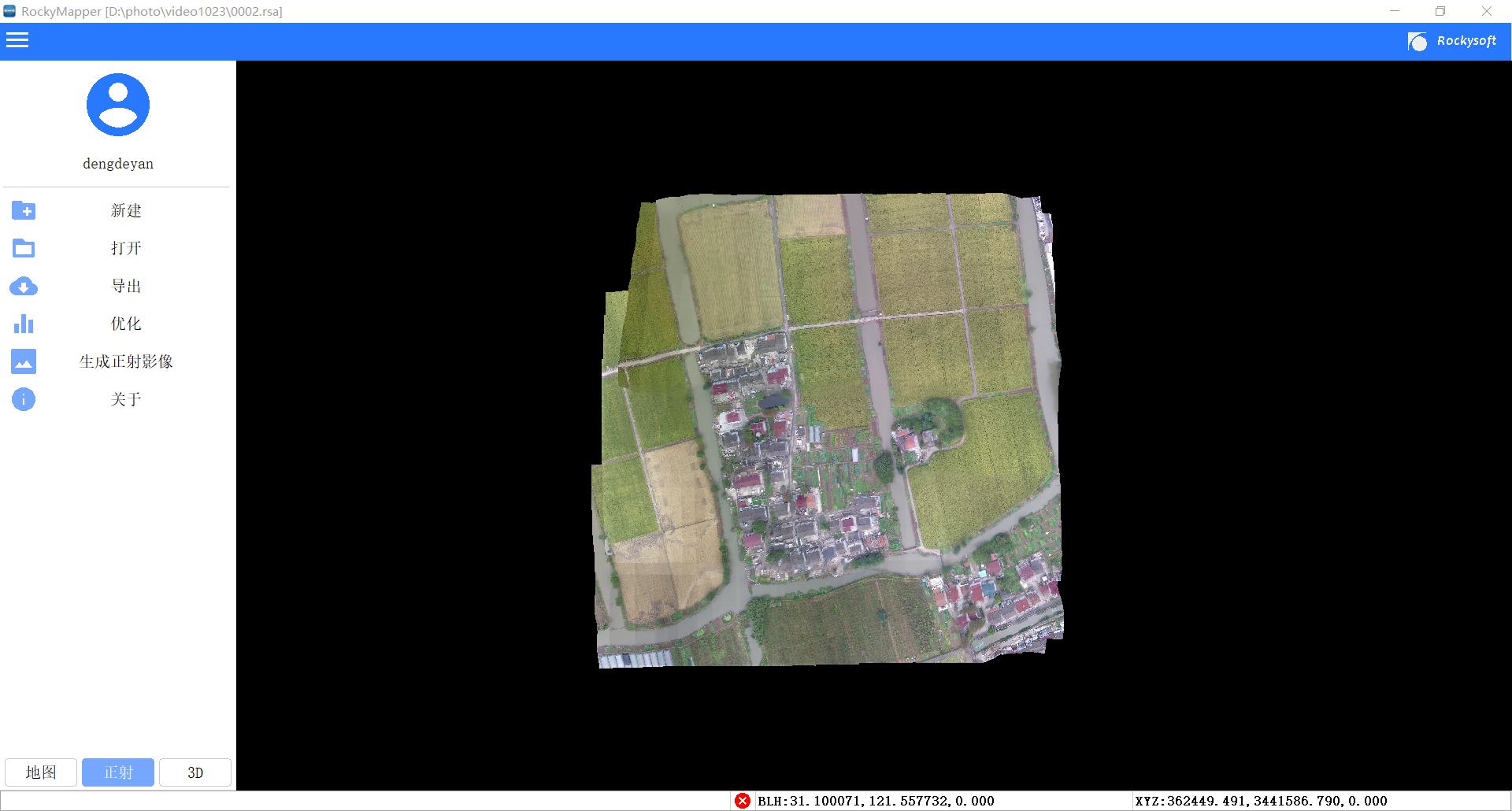This screenshot has height=811, width=1512.
Task: Switch to the 正射 view tab
Action: click(x=118, y=772)
